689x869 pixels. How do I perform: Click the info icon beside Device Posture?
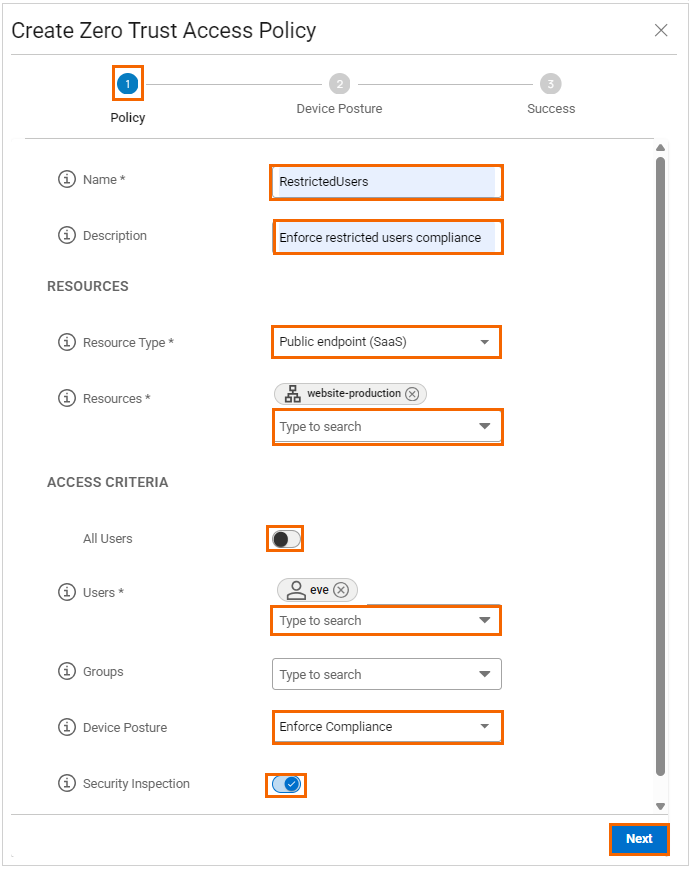pos(67,727)
